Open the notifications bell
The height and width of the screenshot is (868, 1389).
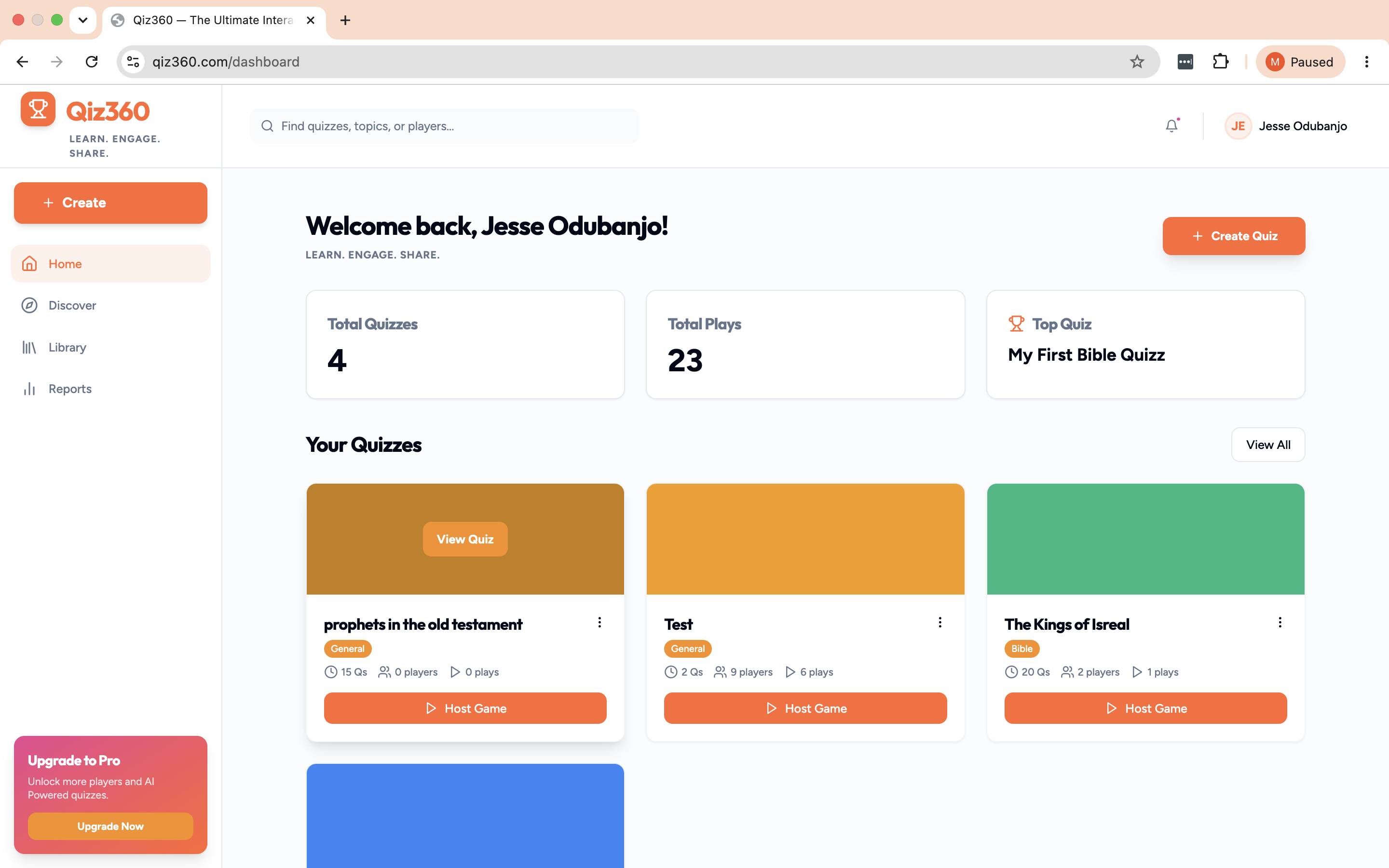click(1171, 126)
